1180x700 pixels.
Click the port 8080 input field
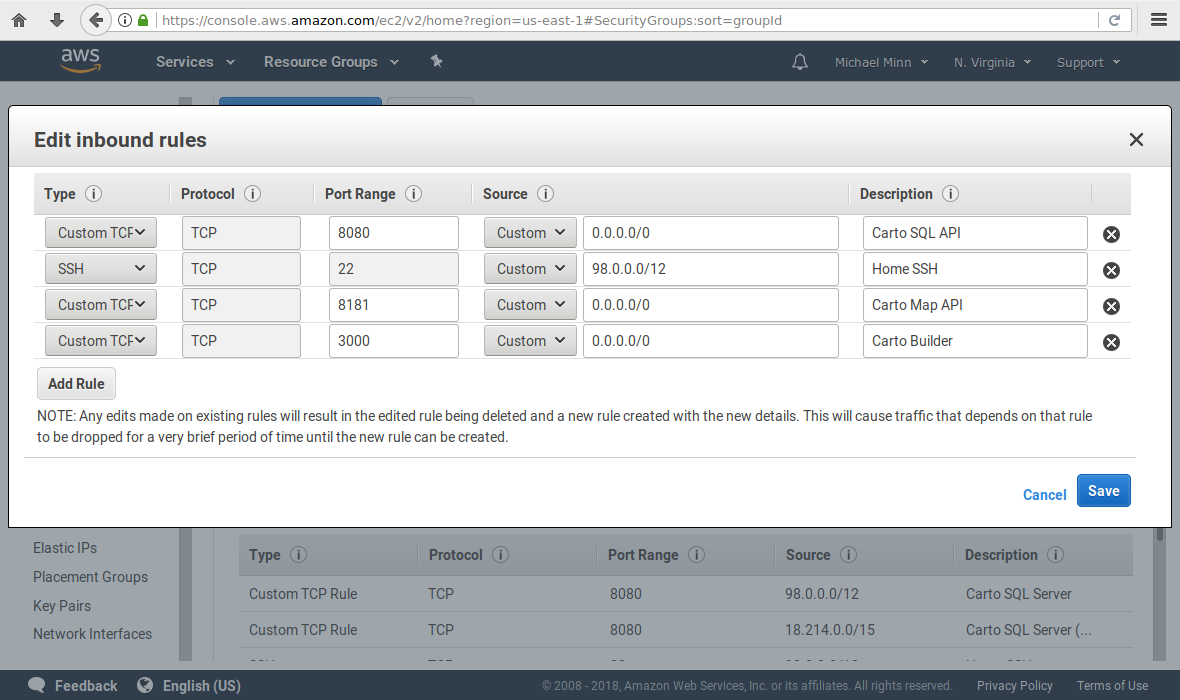coord(393,233)
